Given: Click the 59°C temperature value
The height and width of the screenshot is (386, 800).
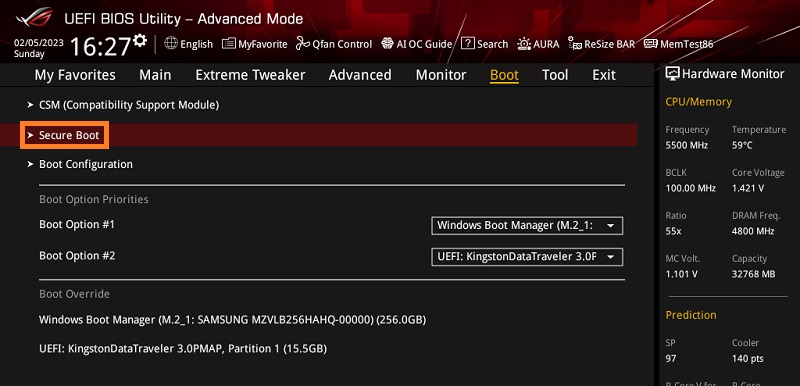Looking at the screenshot, I should pos(742,145).
